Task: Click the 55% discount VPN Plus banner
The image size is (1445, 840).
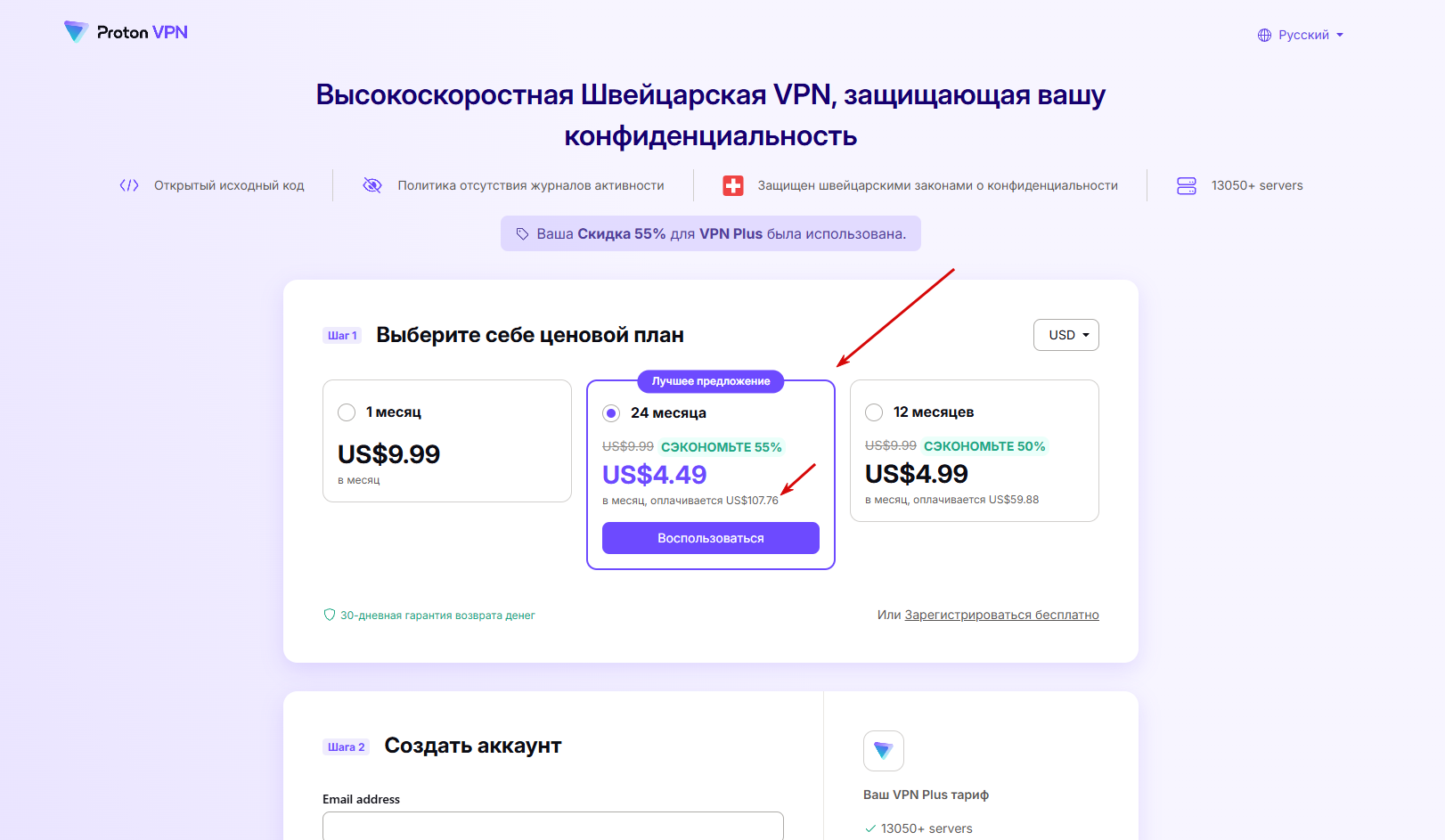Action: pos(711,233)
